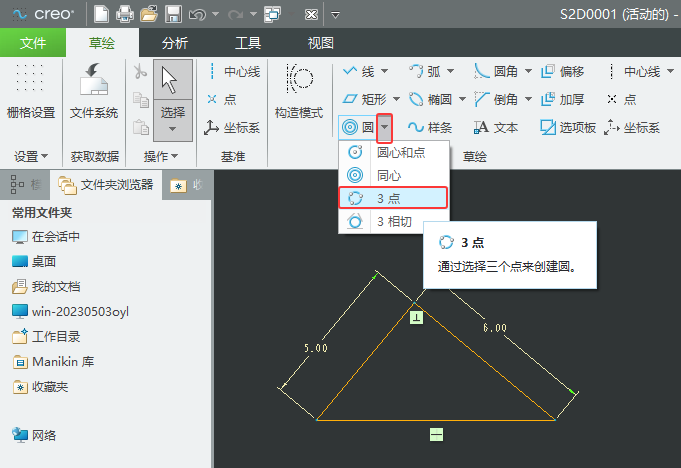
Task: Switch to the 分析 ribbon tab
Action: coord(175,43)
